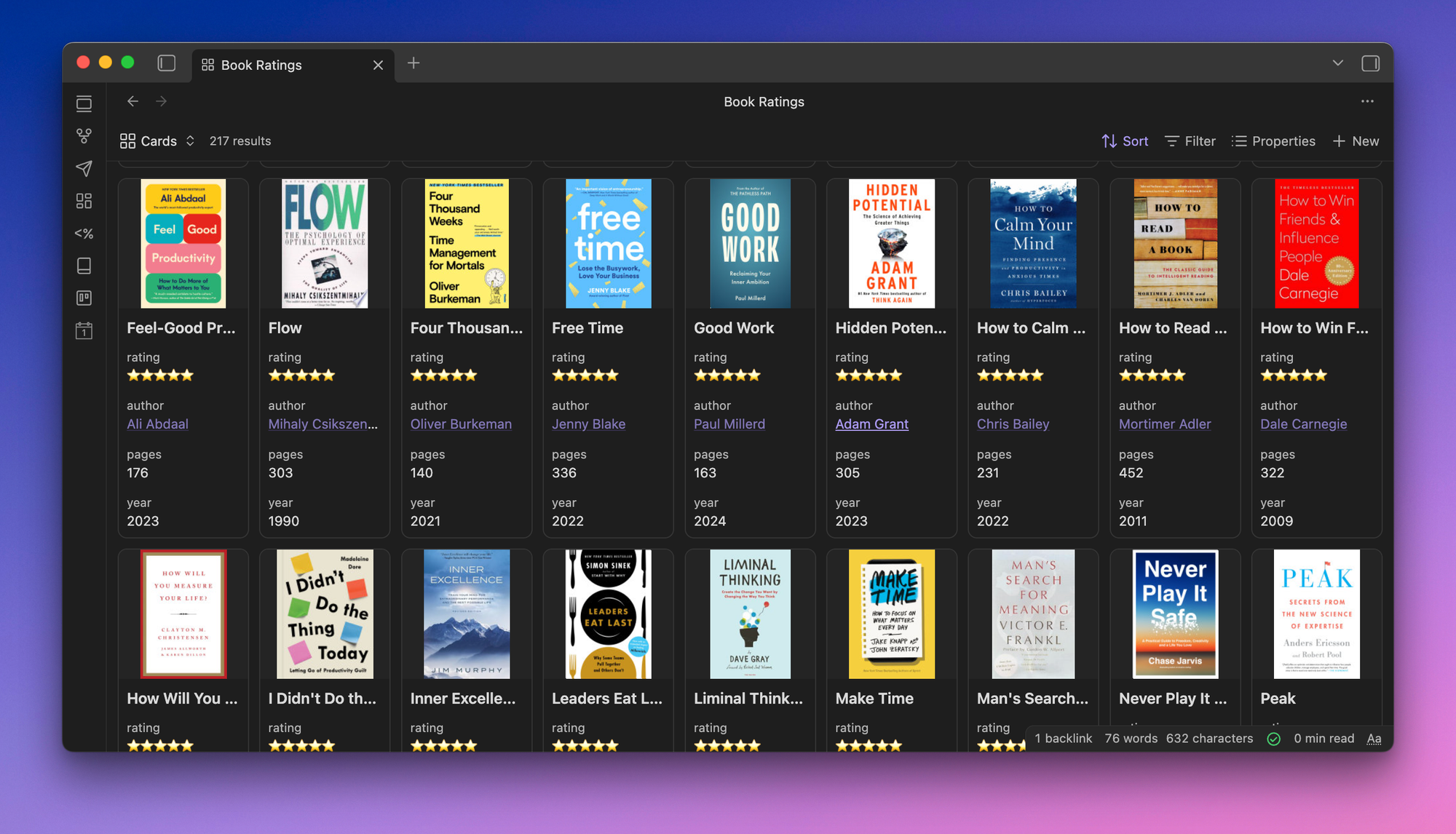Open the three-dot more options menu
Screen dimensions: 1456x834
(1367, 101)
